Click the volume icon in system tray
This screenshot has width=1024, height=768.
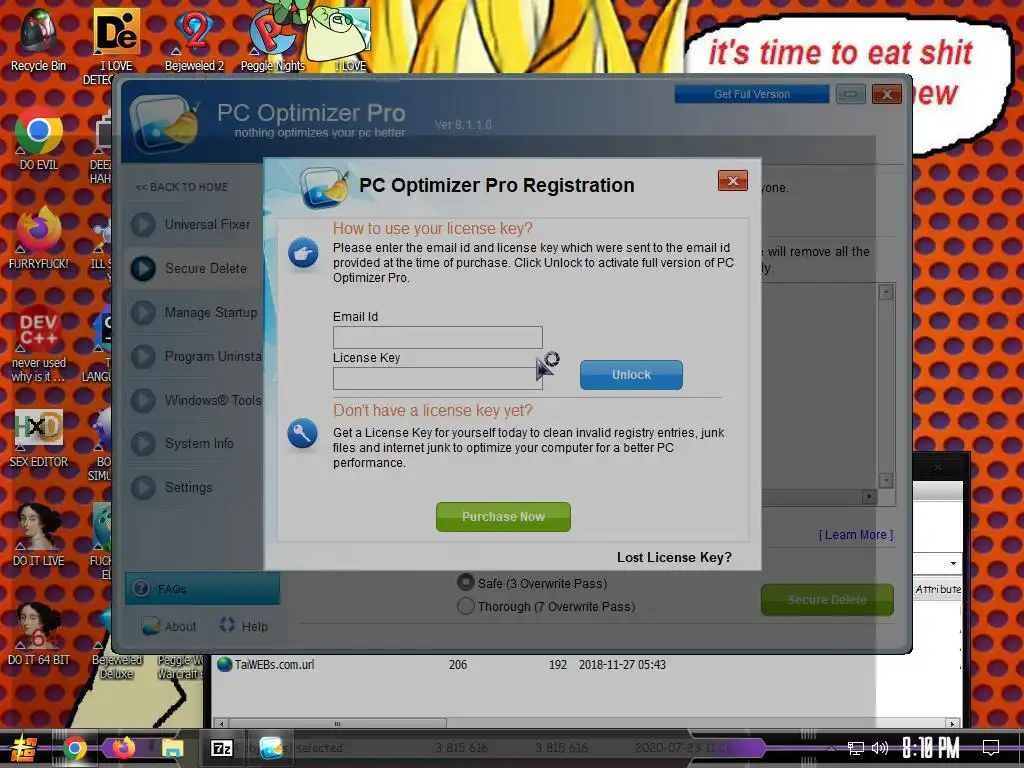tap(880, 748)
